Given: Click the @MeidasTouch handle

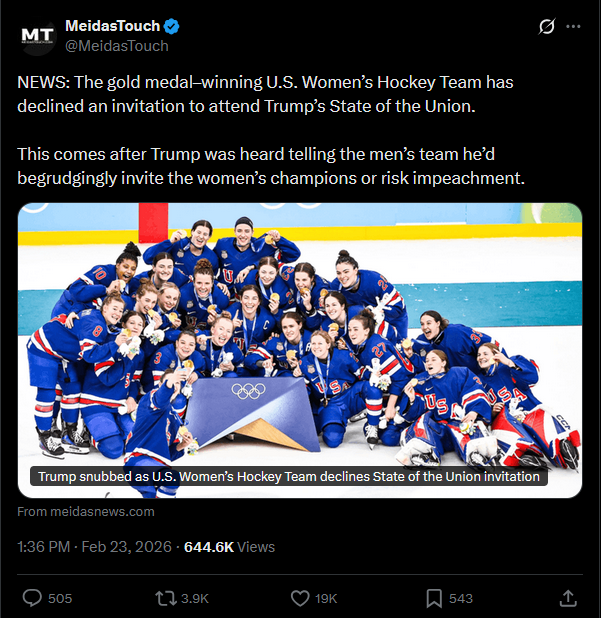Looking at the screenshot, I should tap(116, 46).
